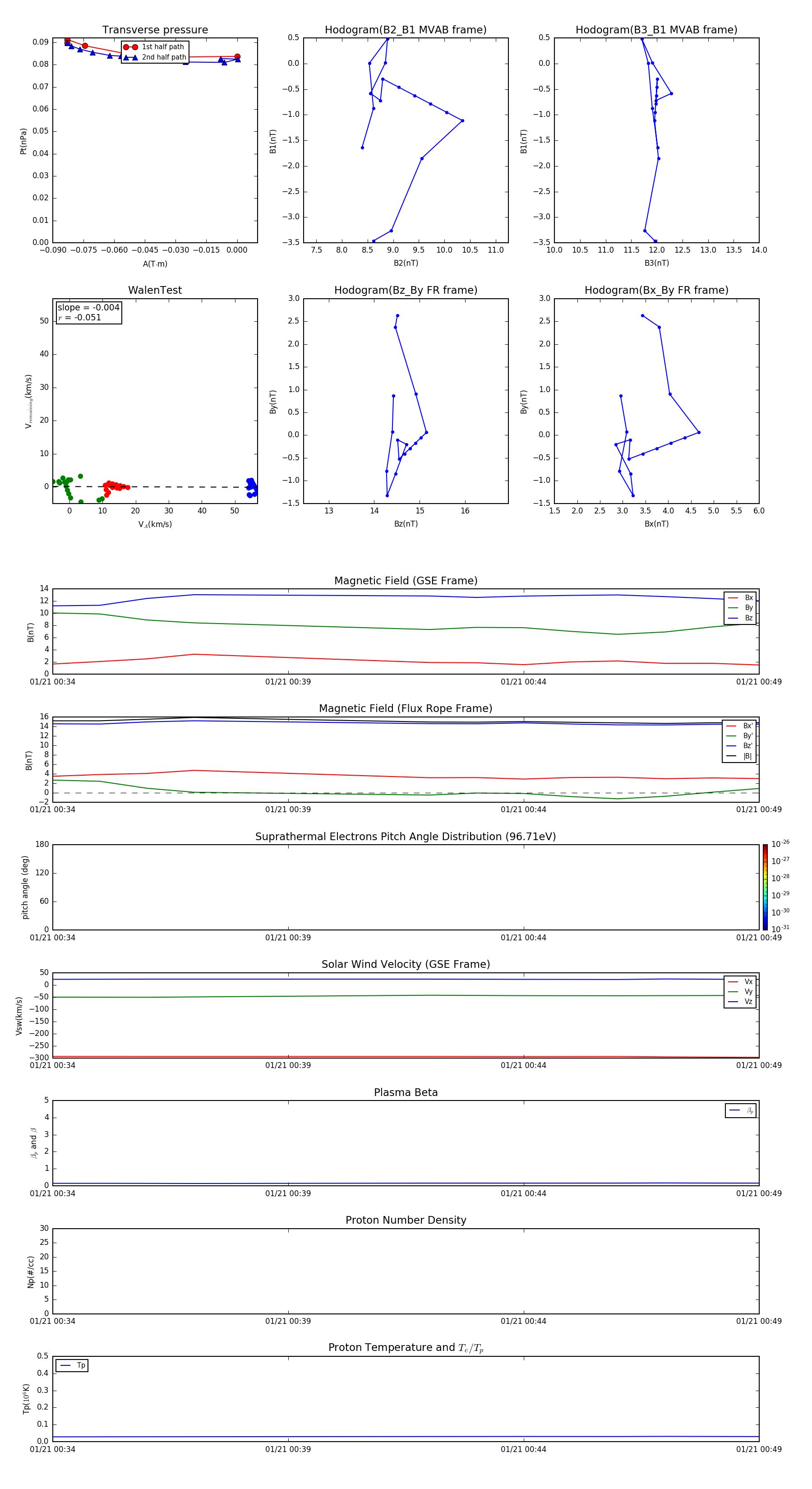This screenshot has width=812, height=1489.
Task: Click the "Hodogram(B2_B1 MVAB frame)" title
Action: click(x=405, y=29)
